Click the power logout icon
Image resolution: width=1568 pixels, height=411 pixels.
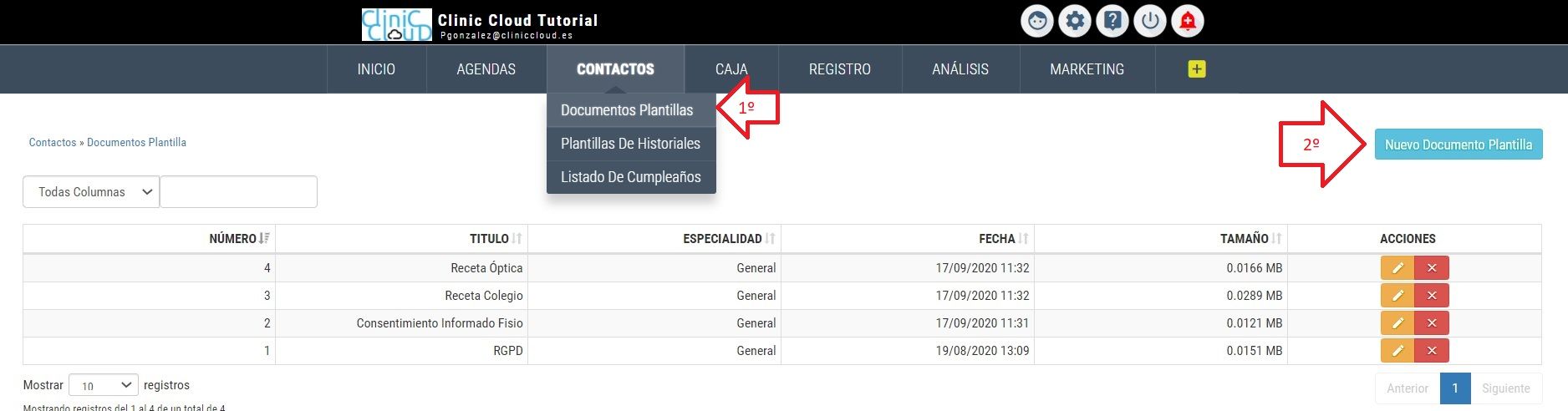tap(1150, 21)
